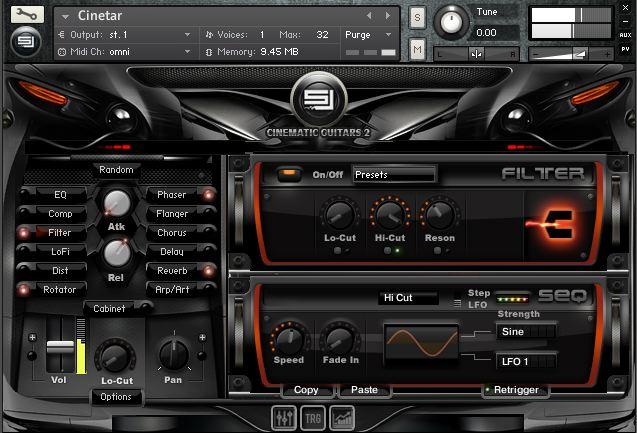The image size is (637, 433).
Task: Click the Sample Logic instrument icon
Action: tap(27, 42)
